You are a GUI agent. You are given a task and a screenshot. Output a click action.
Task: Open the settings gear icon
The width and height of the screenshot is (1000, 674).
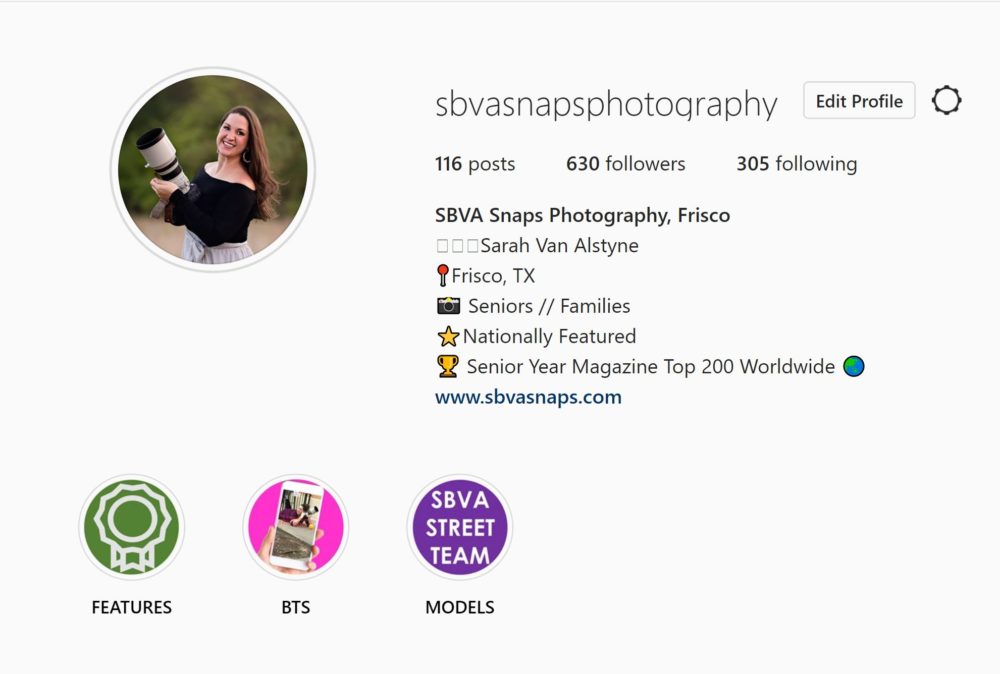pyautogui.click(x=946, y=100)
